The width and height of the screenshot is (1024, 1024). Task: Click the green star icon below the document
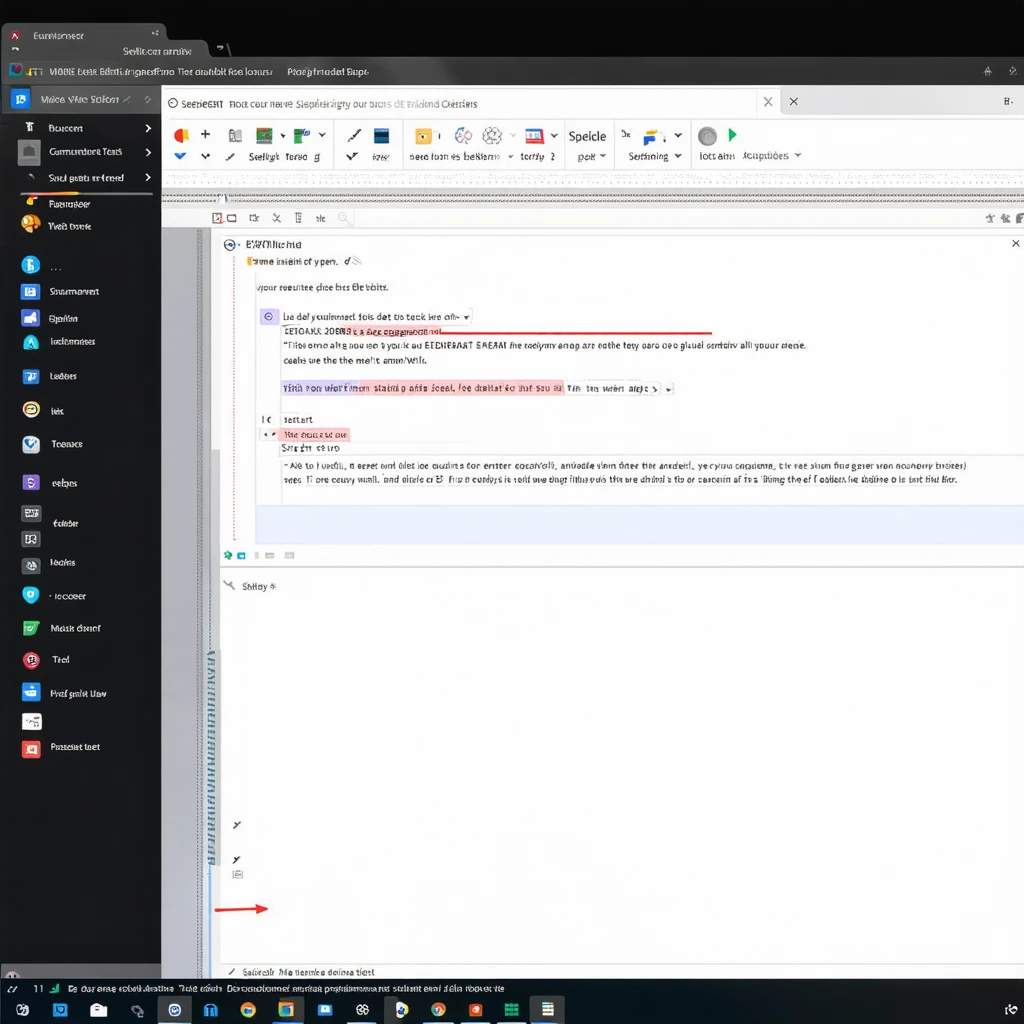(228, 555)
